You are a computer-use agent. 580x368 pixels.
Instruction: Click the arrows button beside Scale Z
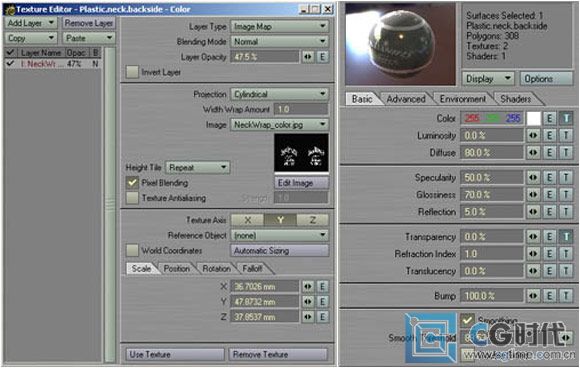click(308, 317)
